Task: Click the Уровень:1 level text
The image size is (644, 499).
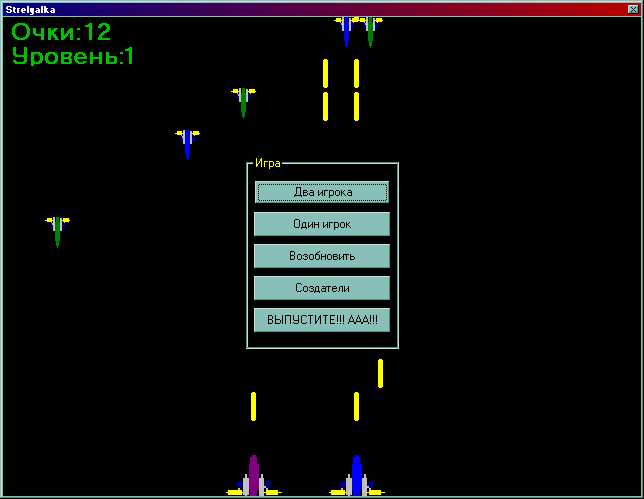Action: pyautogui.click(x=73, y=56)
